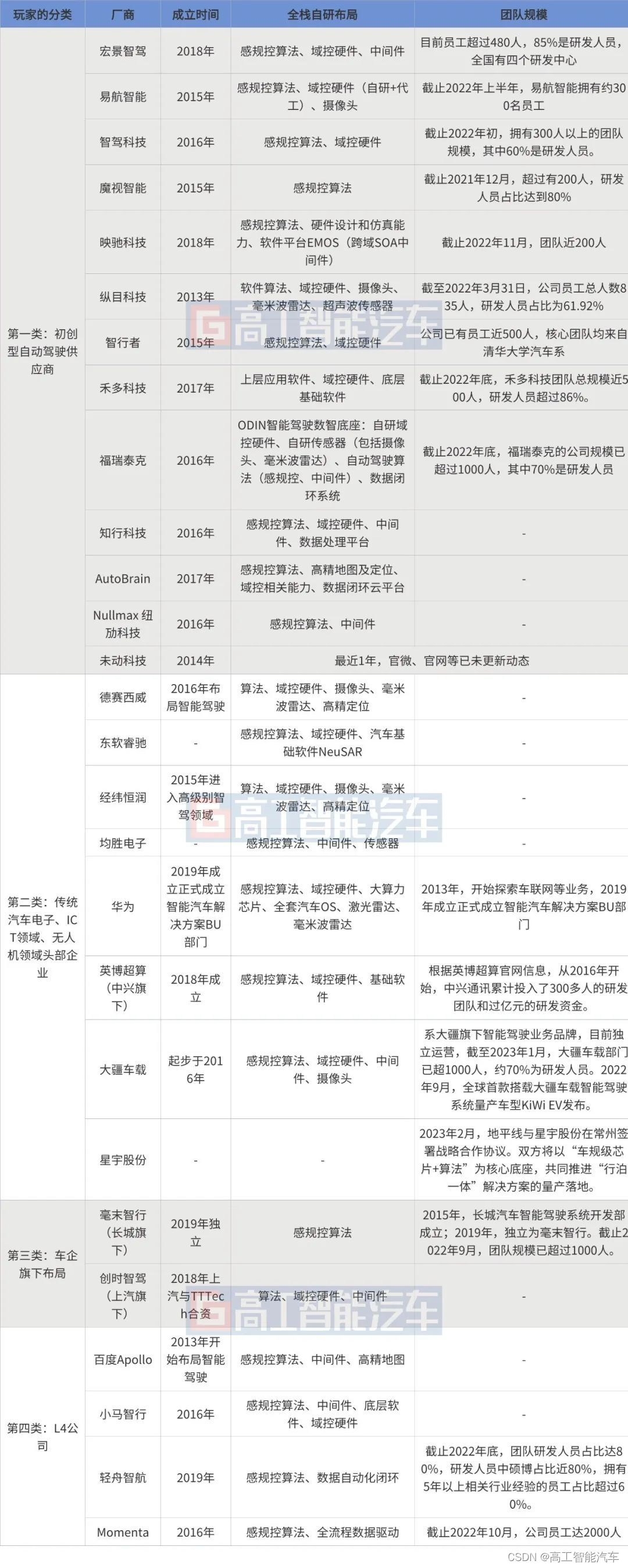Select the 宏景智驾 vendor cell
This screenshot has width=628, height=1568.
[x=123, y=51]
